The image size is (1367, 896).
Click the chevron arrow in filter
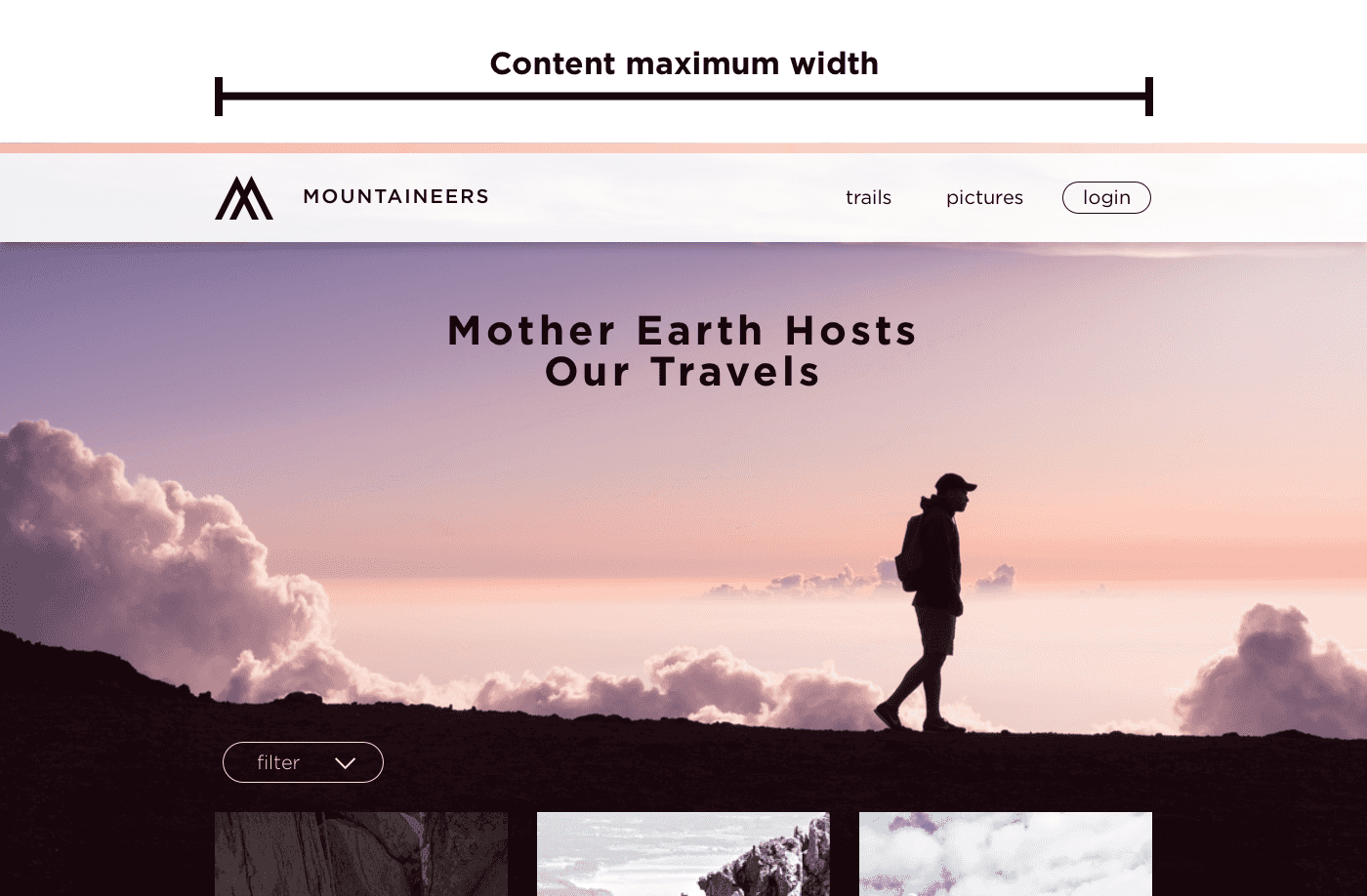tap(345, 763)
